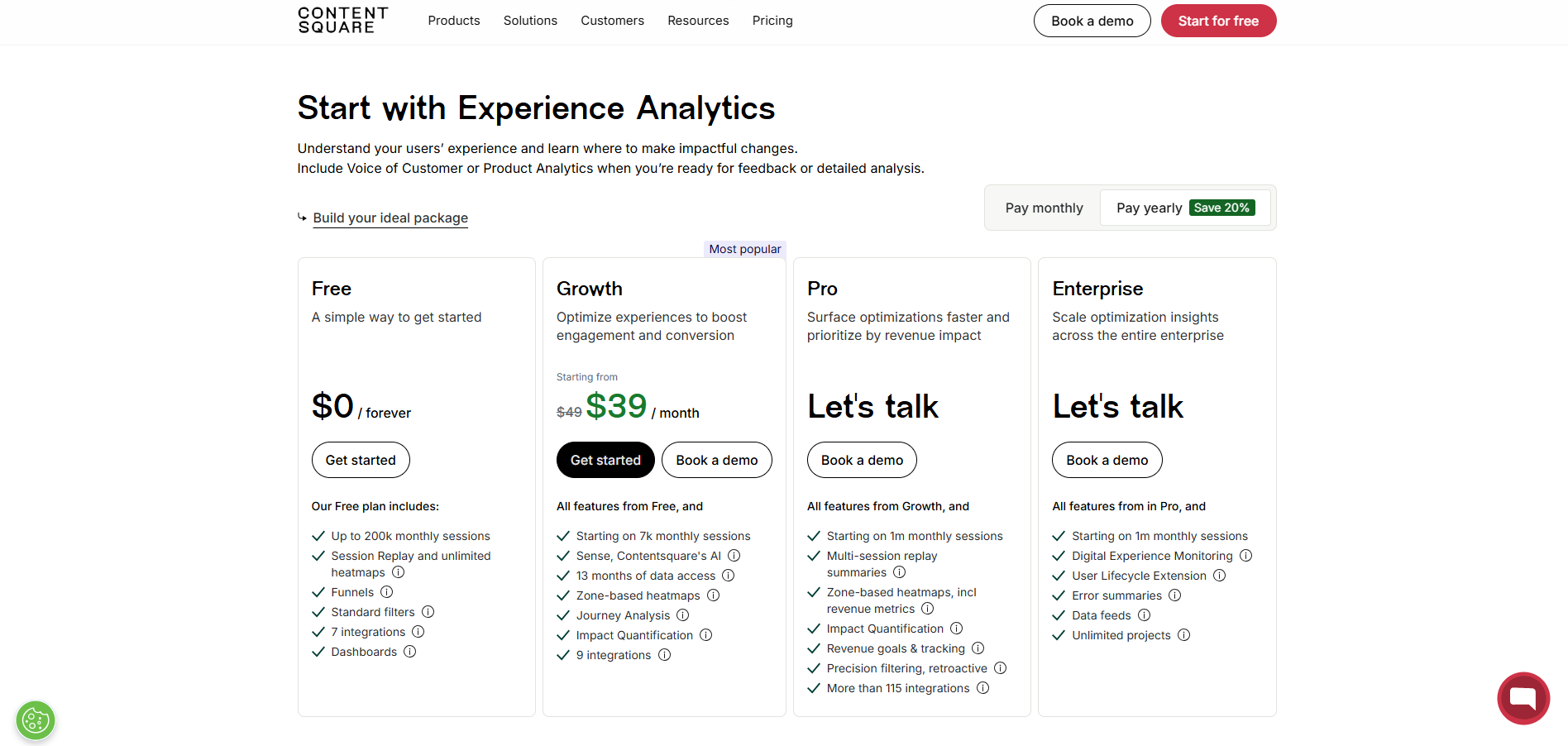The image size is (1568, 746).
Task: Switch billing to Pay monthly
Action: click(x=1043, y=208)
